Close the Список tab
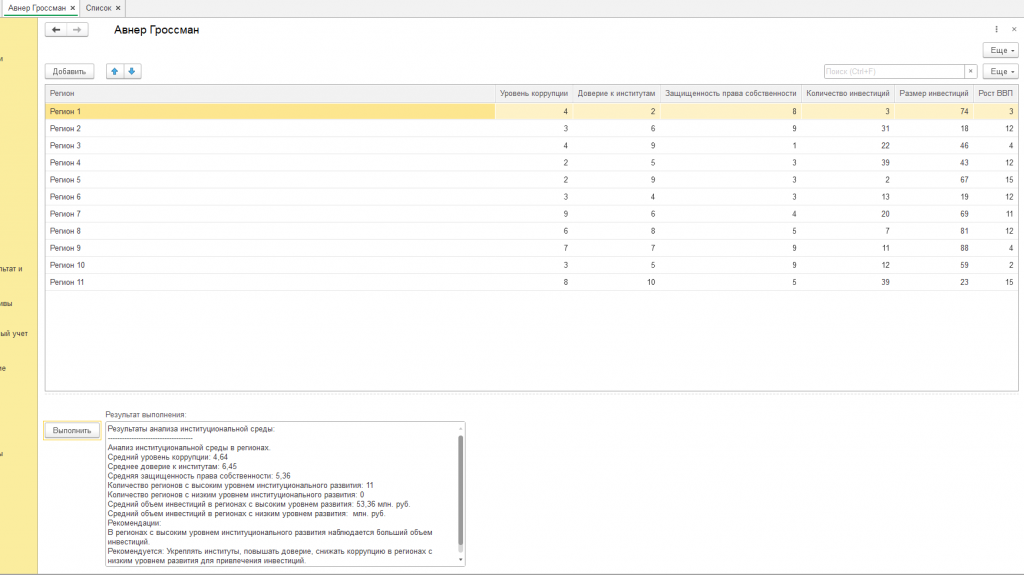The image size is (1024, 575). pyautogui.click(x=118, y=8)
